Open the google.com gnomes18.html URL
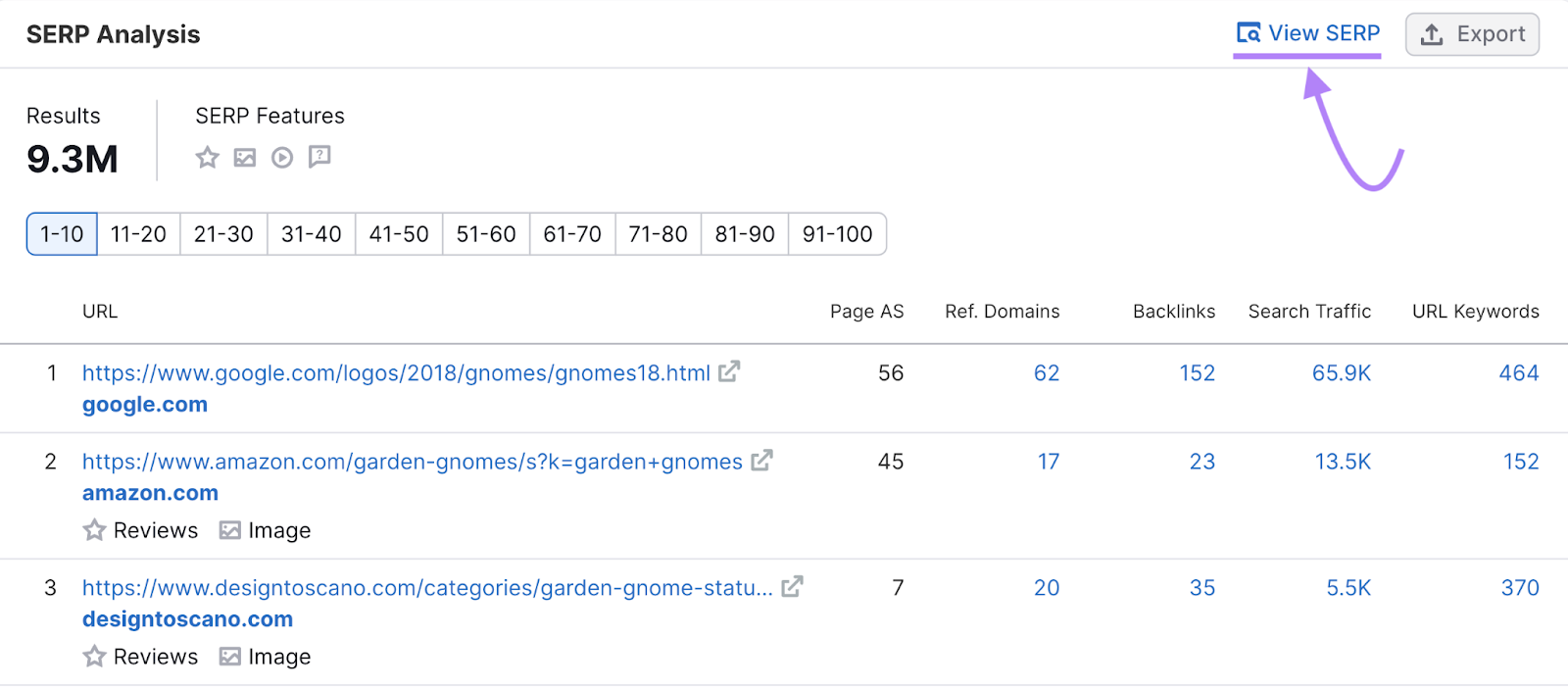This screenshot has height=688, width=1568. tap(396, 373)
